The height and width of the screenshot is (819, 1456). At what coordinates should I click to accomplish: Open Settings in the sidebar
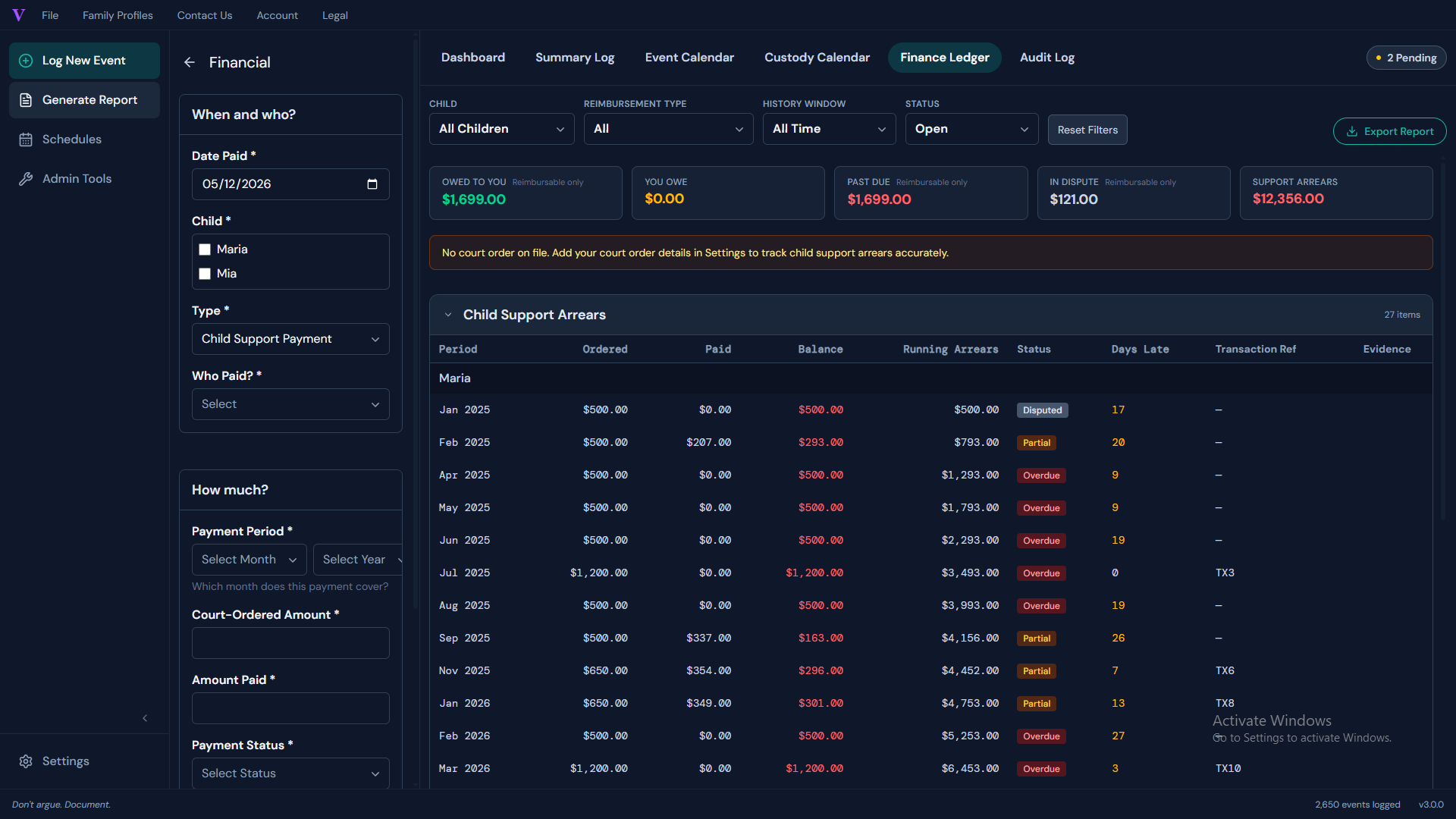tap(84, 761)
